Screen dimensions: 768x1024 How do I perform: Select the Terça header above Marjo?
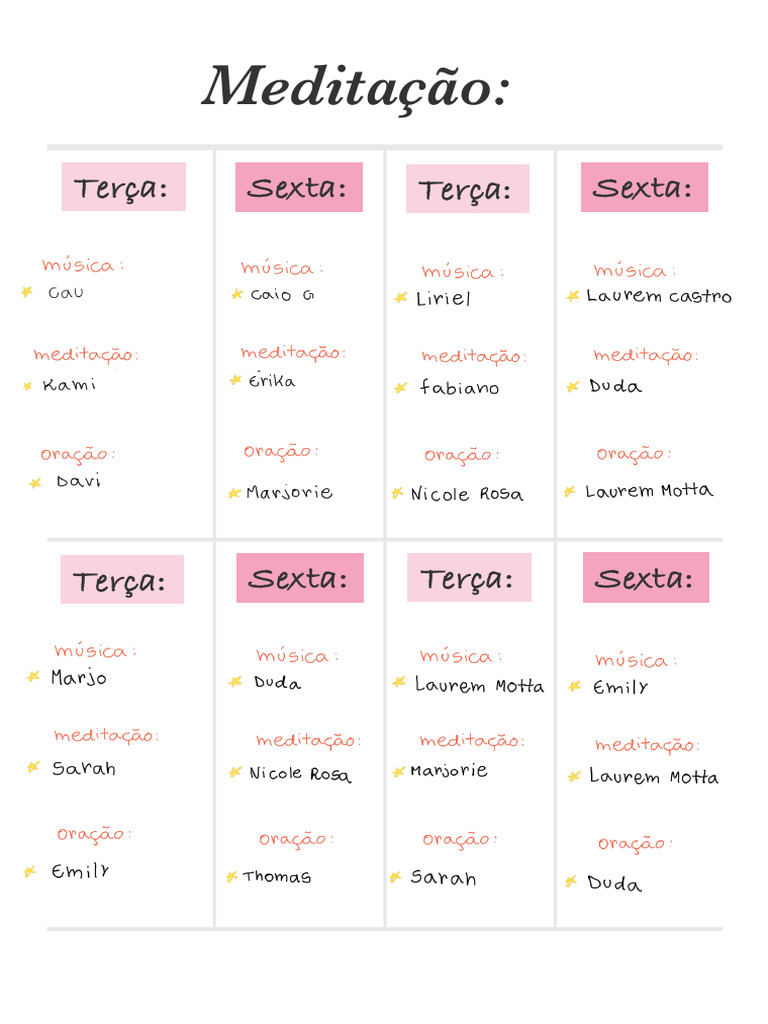[122, 580]
